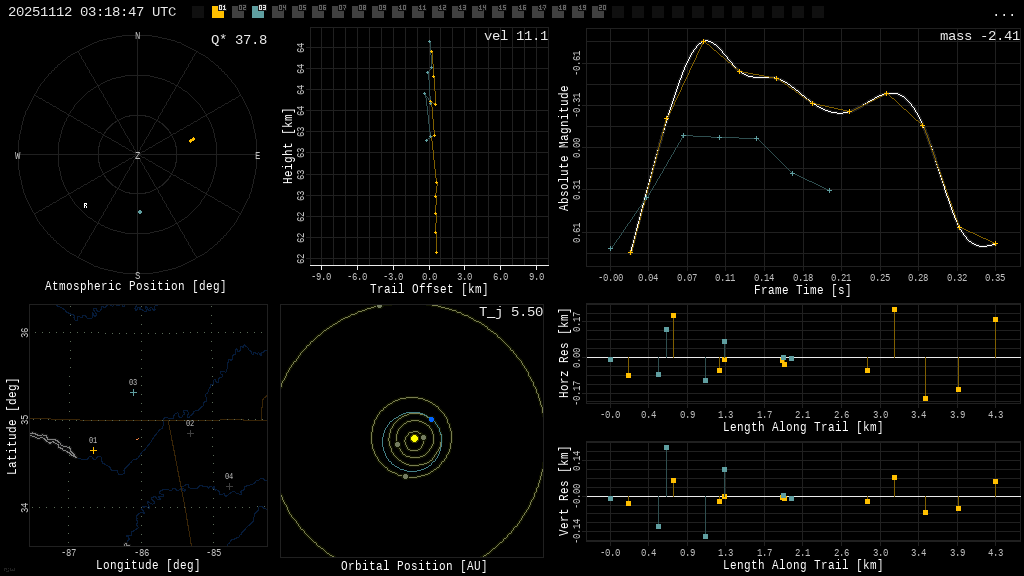Click the blue Earth dot in orbital plot
Screen dimensions: 1024x576
tap(431, 419)
